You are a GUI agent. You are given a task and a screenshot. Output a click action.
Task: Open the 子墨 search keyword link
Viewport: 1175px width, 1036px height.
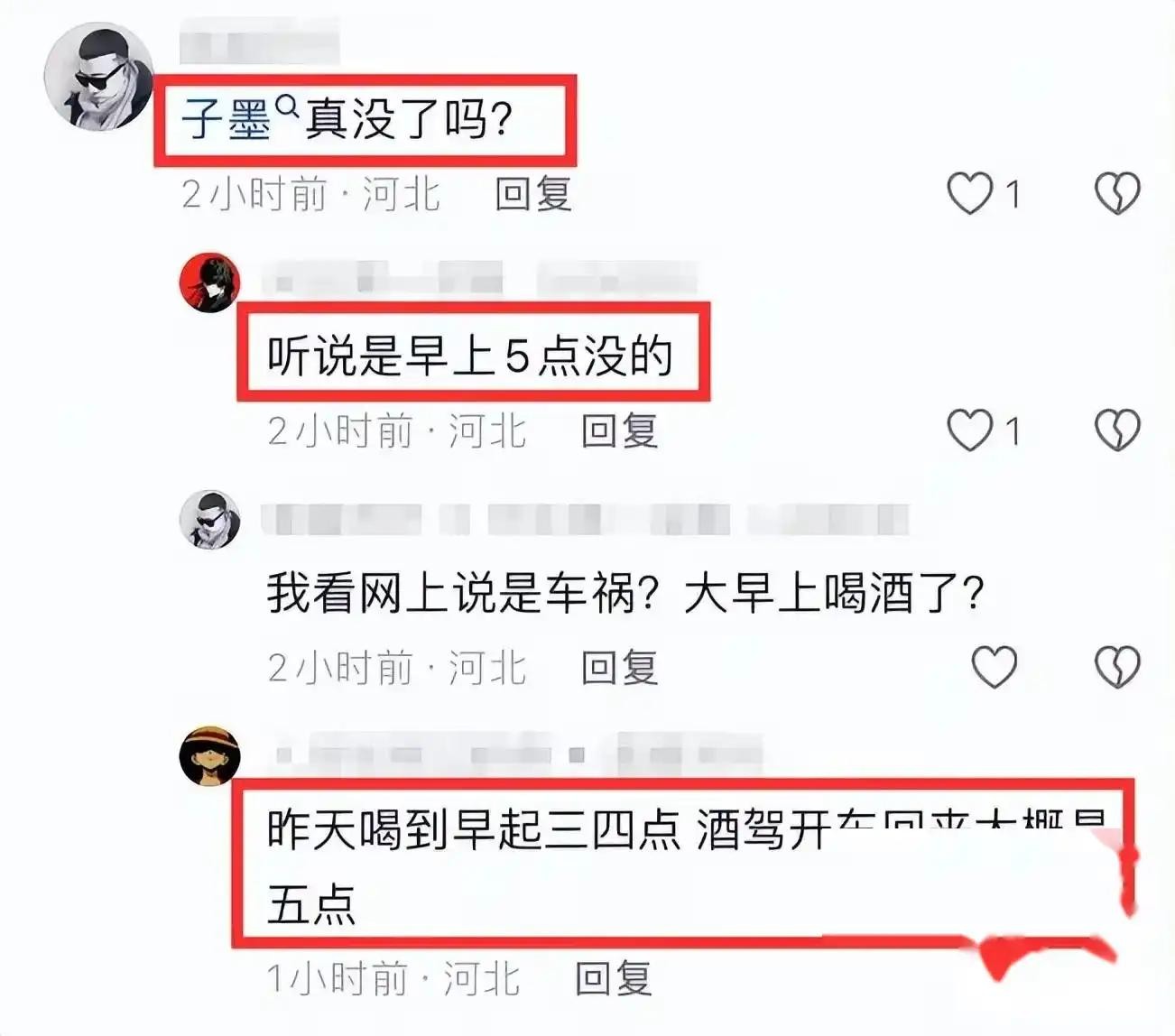tap(227, 119)
